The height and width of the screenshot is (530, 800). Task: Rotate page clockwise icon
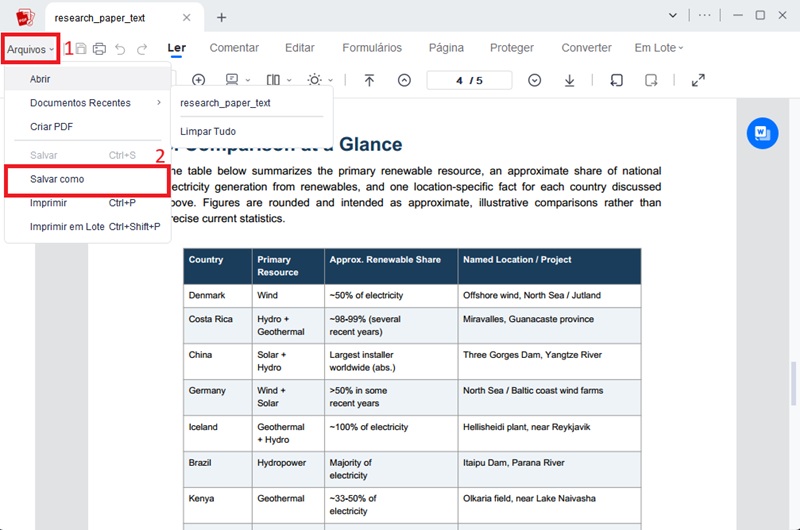651,80
